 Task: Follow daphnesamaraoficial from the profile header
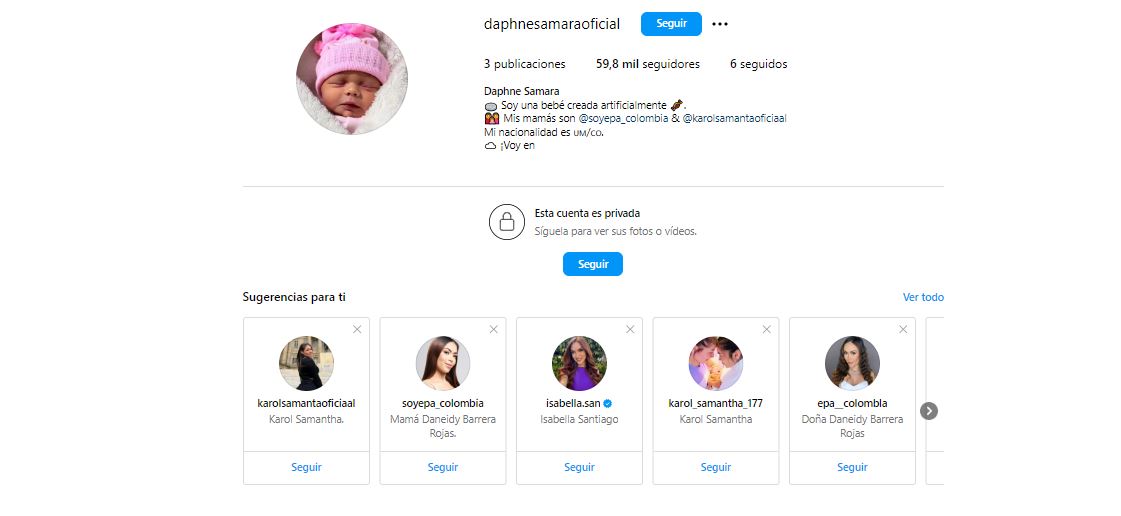(671, 24)
